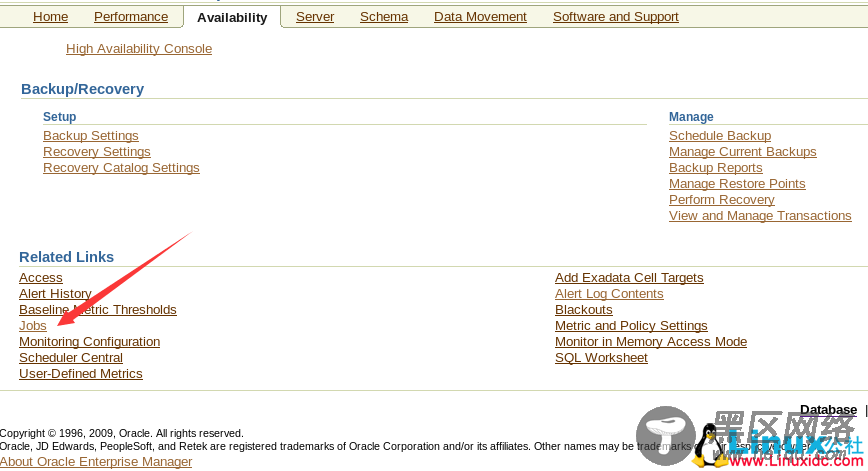868x471 pixels.
Task: Open Metric and Policy Settings
Action: click(x=632, y=326)
